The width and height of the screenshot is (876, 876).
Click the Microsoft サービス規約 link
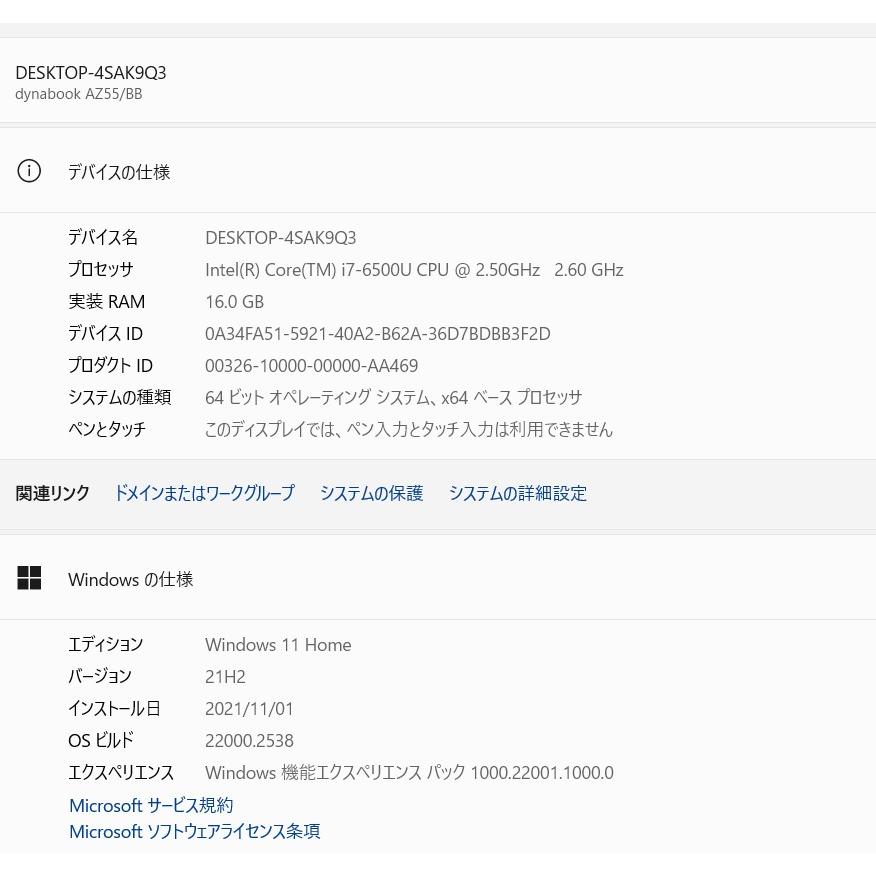click(150, 805)
